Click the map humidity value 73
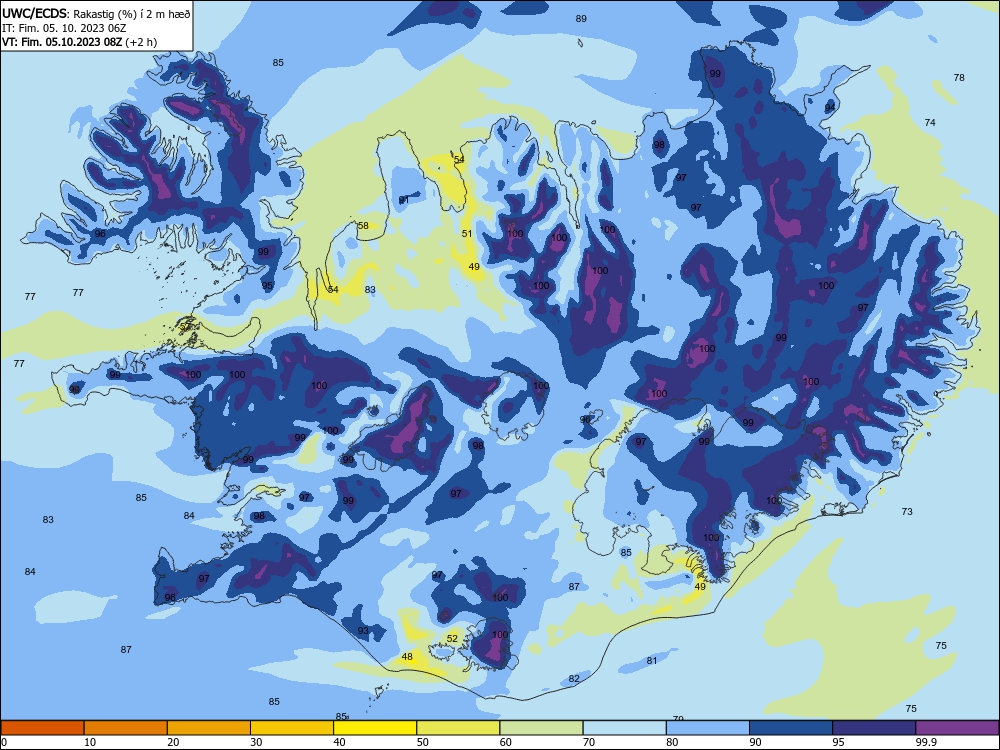This screenshot has width=1000, height=750. (x=907, y=511)
